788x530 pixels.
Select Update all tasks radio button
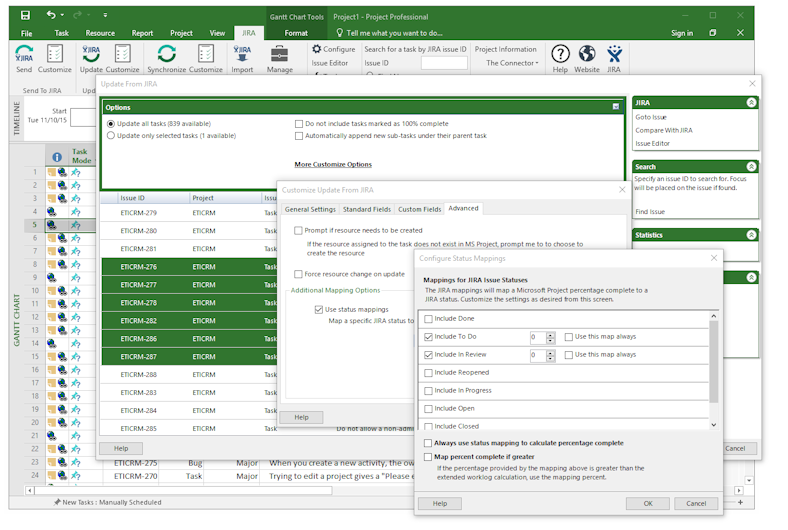[x=111, y=124]
